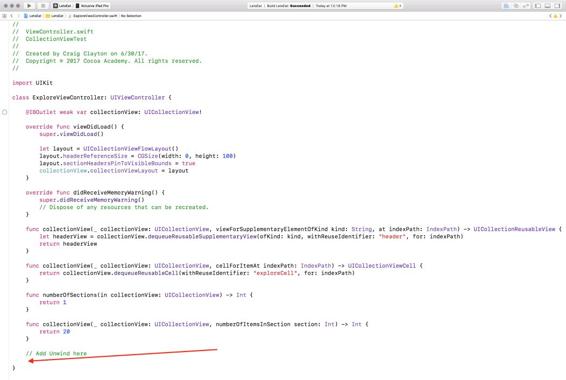This screenshot has height=380, width=566.
Task: Click 'sectionHeadersPinToVisibleBounds' property text
Action: (117, 163)
